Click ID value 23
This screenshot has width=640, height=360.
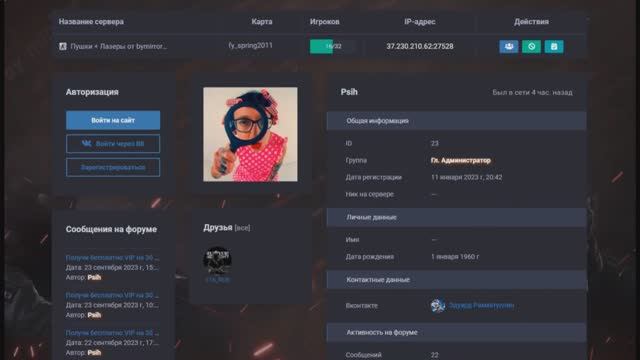[x=435, y=143]
